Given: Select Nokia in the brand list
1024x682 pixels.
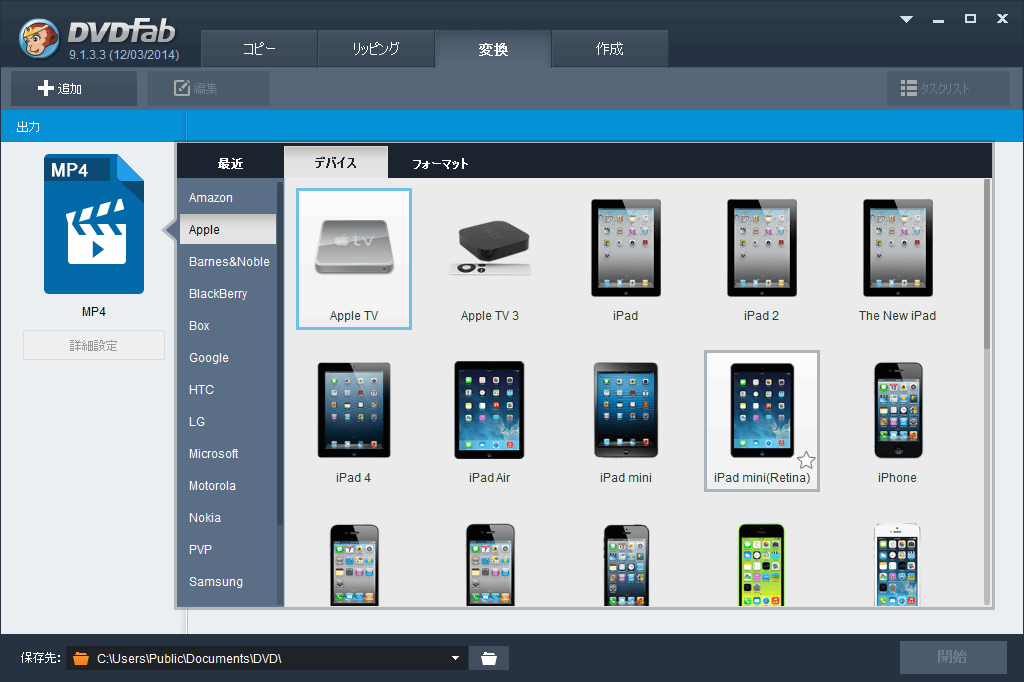Looking at the screenshot, I should [x=228, y=517].
